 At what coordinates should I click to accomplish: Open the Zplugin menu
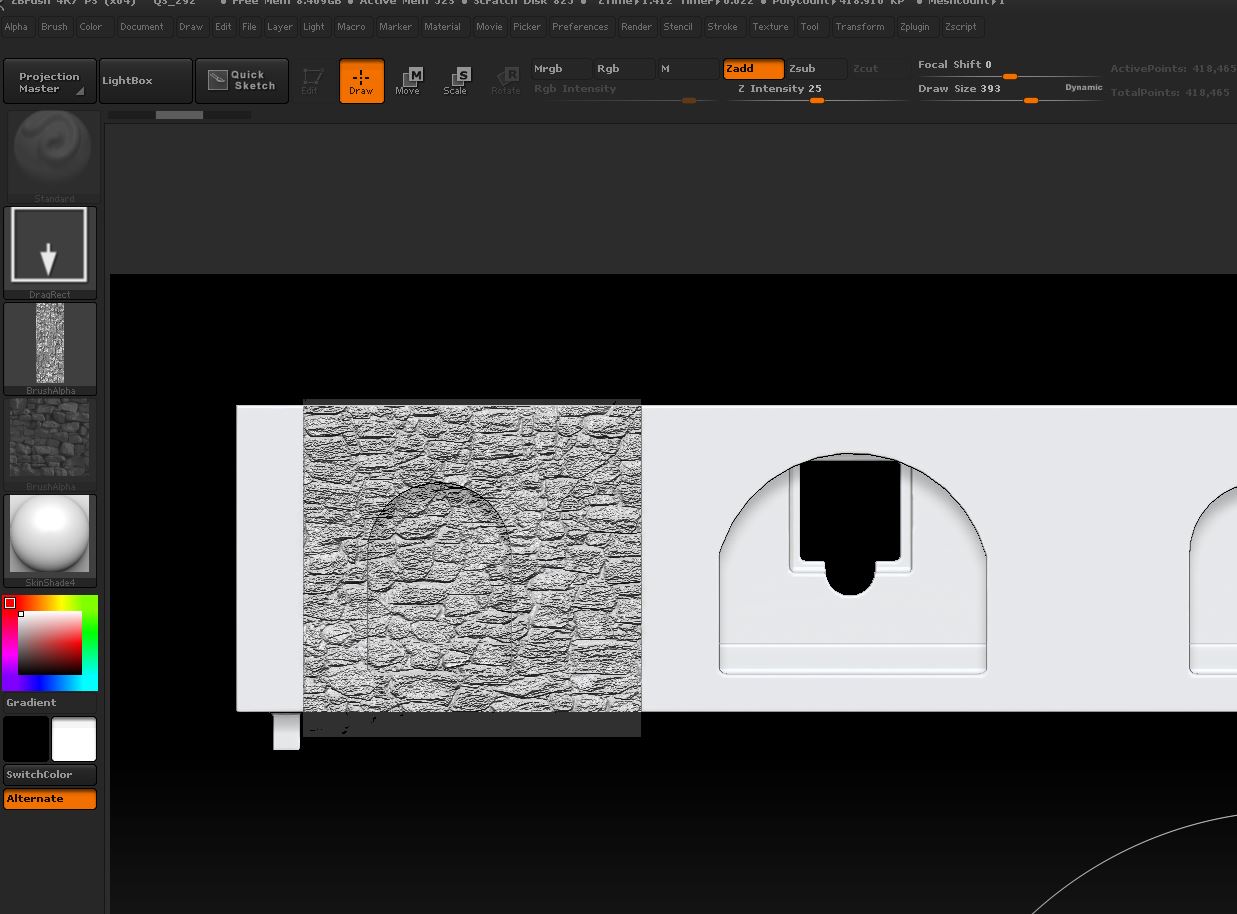[x=914, y=27]
